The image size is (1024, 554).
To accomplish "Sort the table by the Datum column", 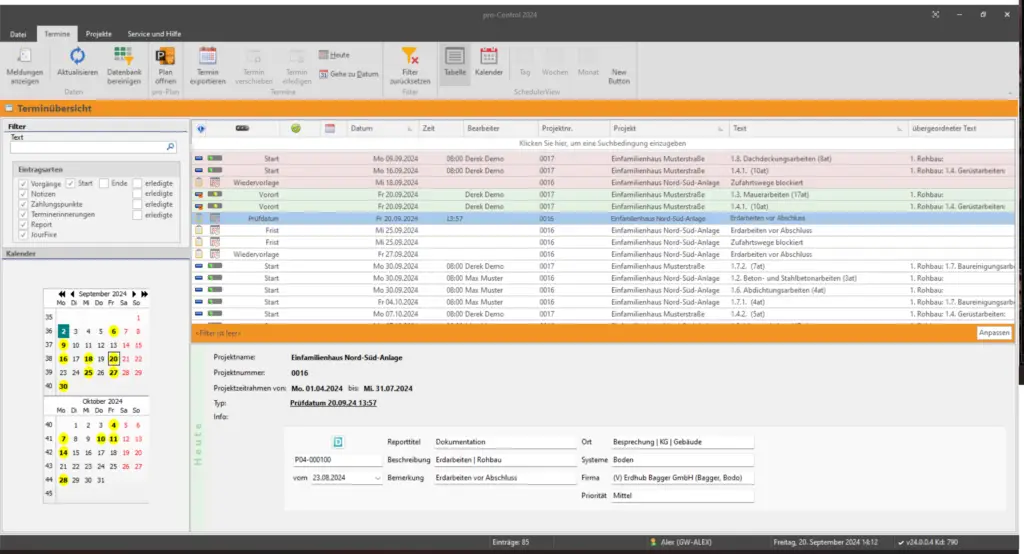I will coord(381,129).
